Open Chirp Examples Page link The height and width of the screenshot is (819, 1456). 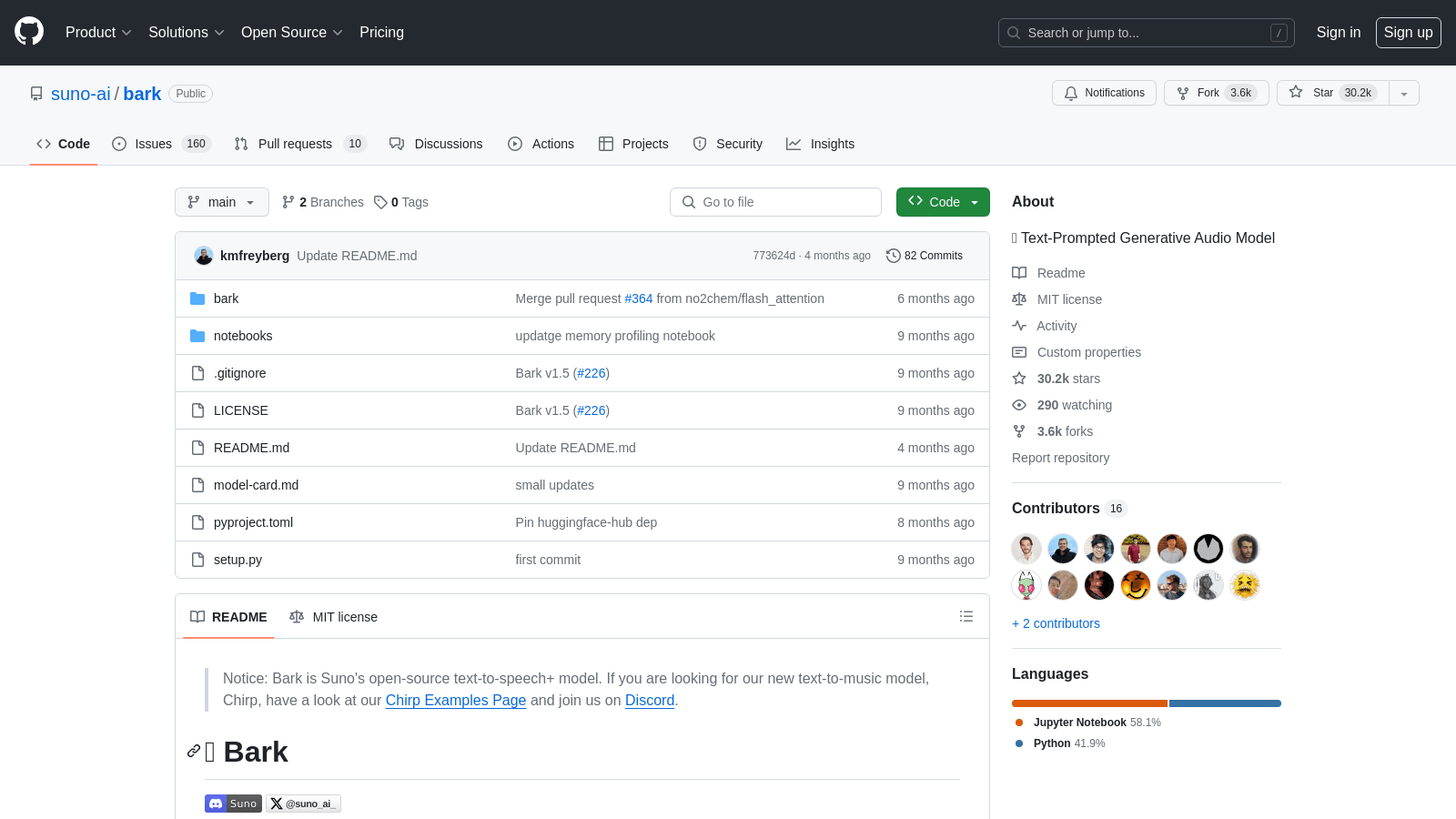click(456, 700)
